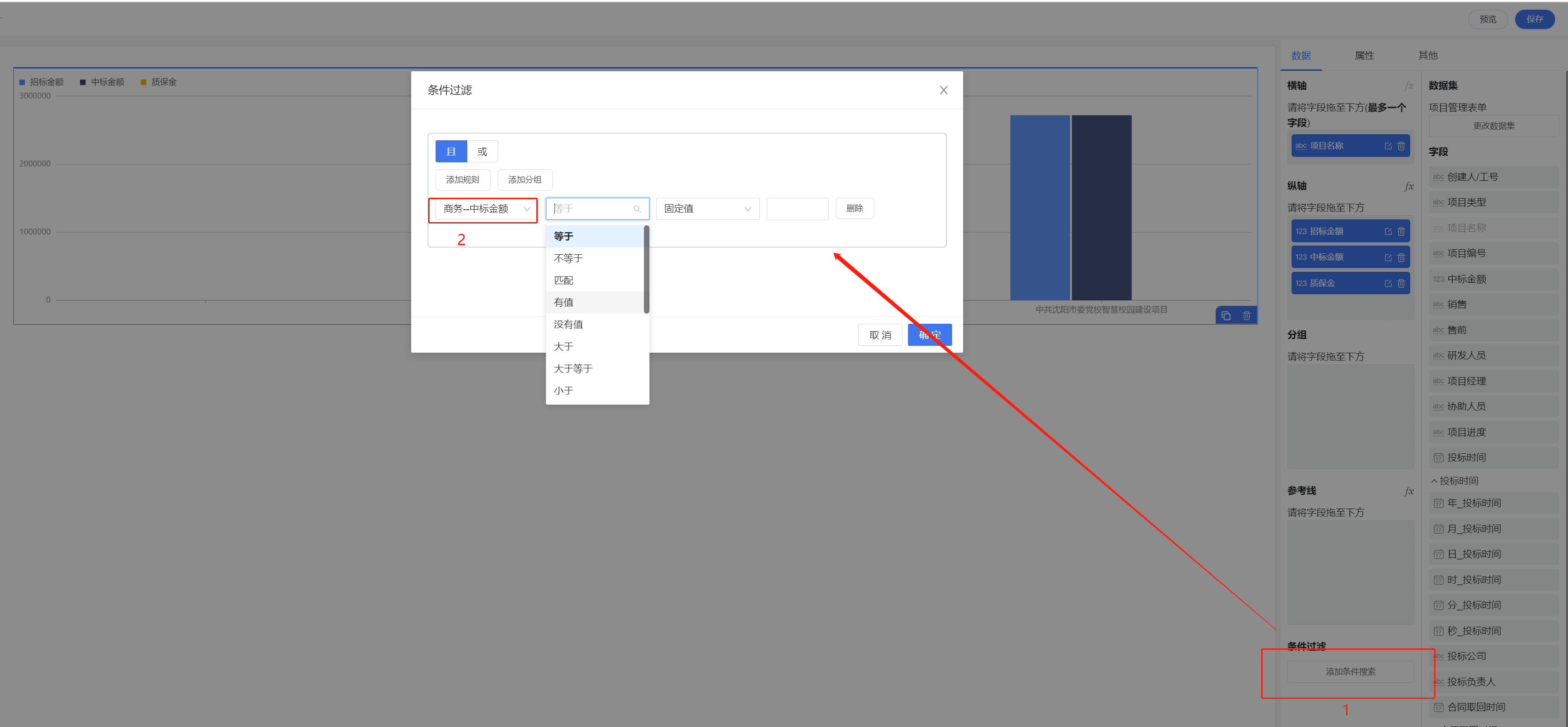Select the 且 logic toggle
Viewport: 1568px width, 727px height.
point(451,151)
